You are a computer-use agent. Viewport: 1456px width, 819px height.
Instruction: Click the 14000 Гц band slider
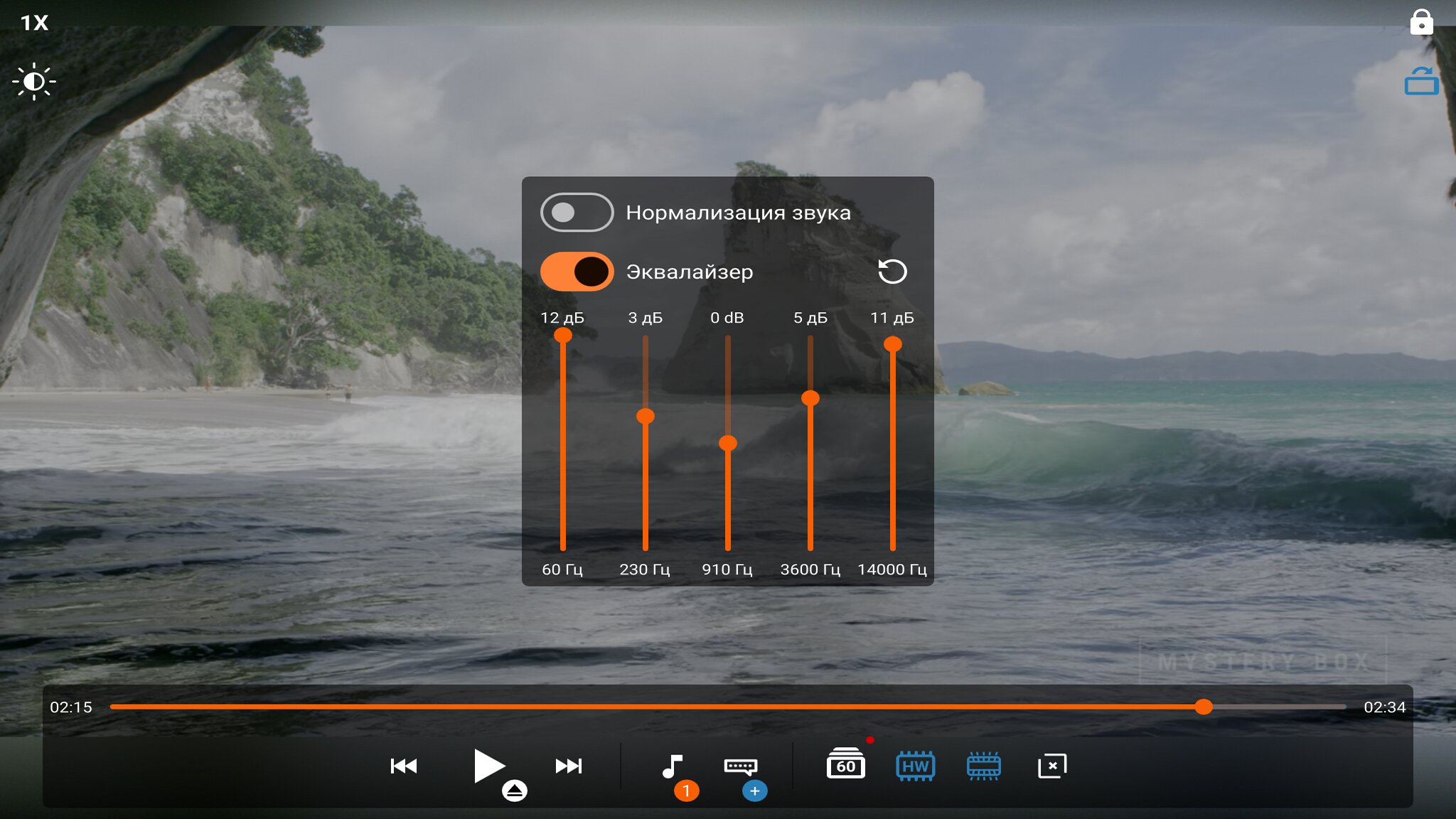[x=893, y=346]
